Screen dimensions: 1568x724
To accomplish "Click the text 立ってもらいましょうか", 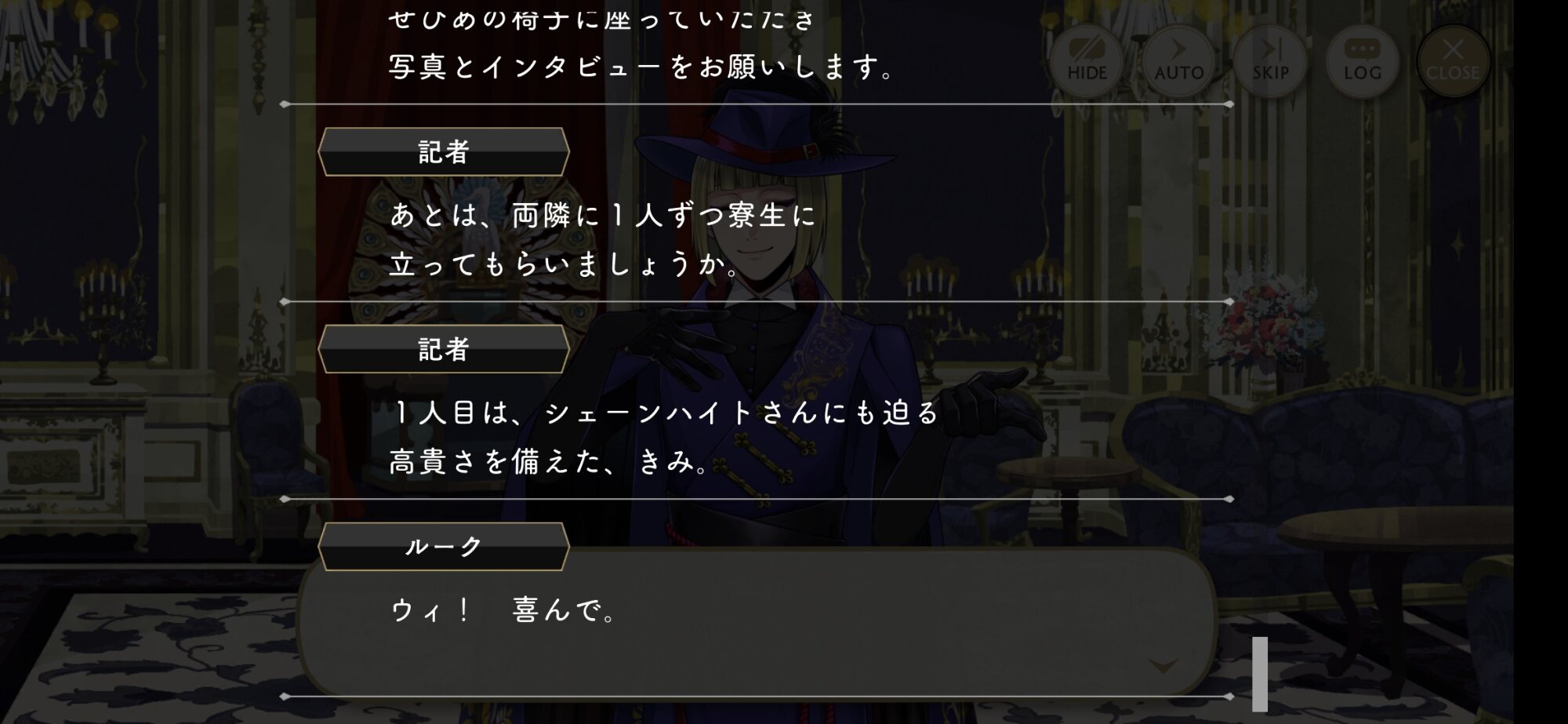I will click(x=564, y=264).
